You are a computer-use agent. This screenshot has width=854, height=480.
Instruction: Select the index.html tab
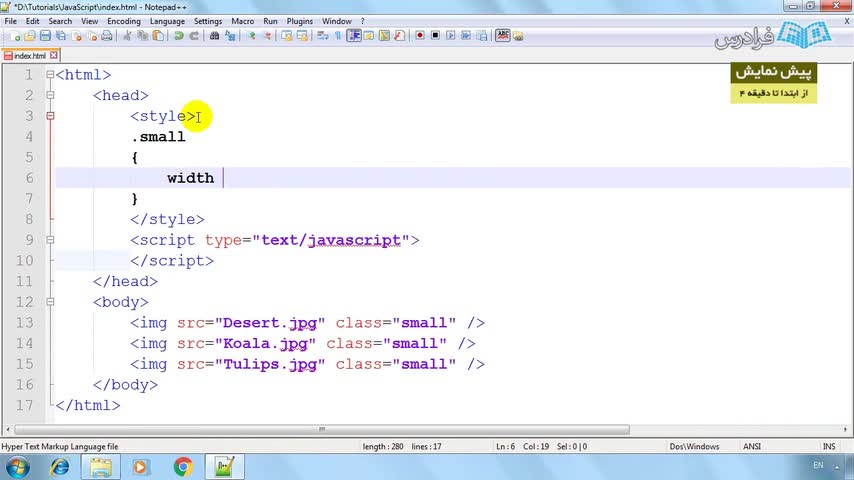tap(30, 56)
